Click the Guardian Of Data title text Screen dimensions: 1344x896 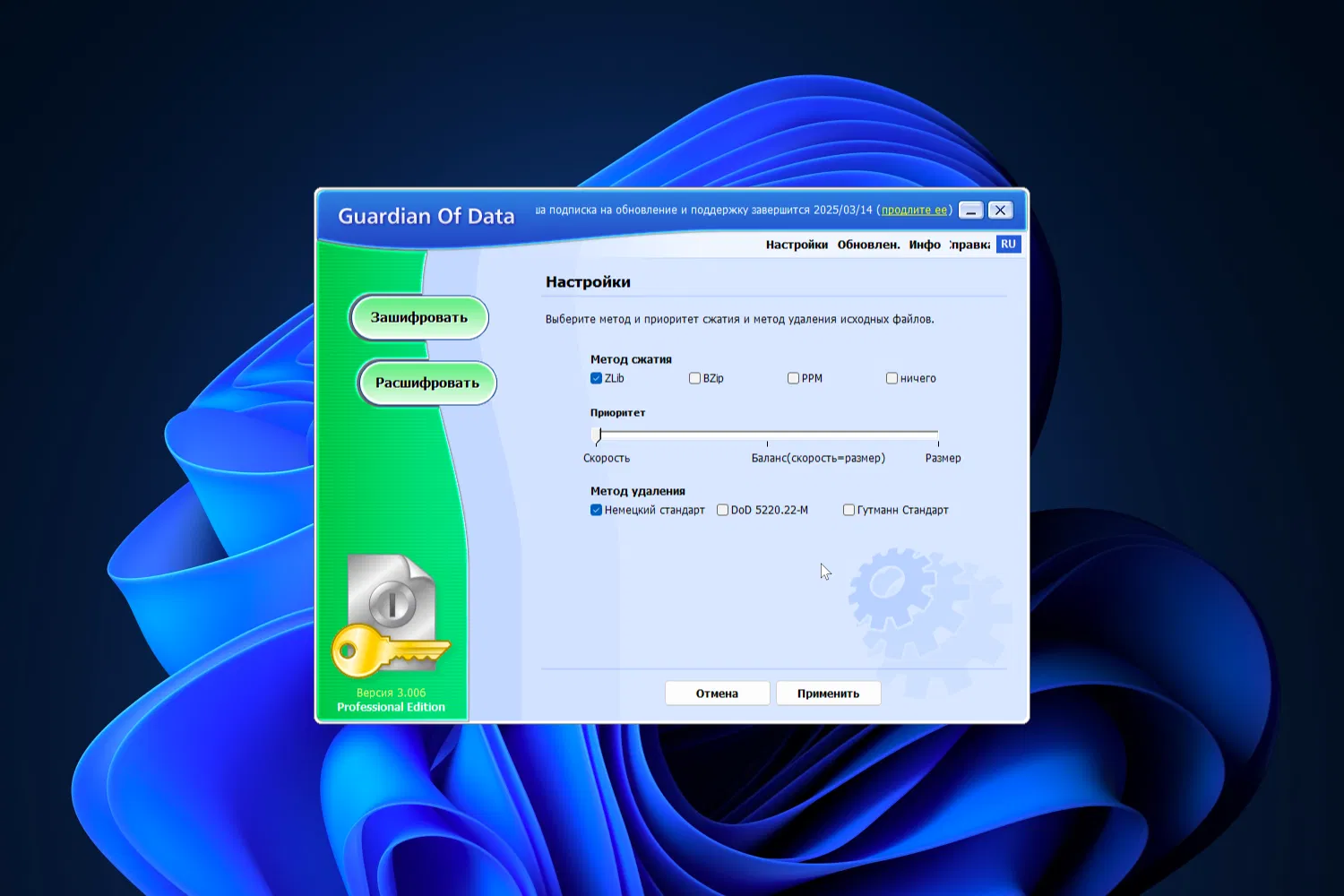pyautogui.click(x=426, y=216)
